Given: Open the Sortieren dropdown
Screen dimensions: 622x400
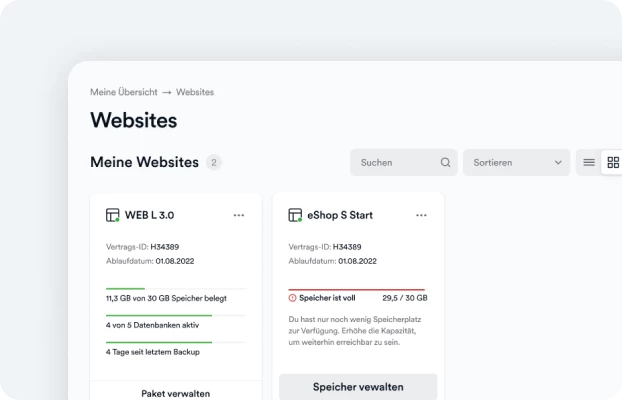Looking at the screenshot, I should pos(516,162).
